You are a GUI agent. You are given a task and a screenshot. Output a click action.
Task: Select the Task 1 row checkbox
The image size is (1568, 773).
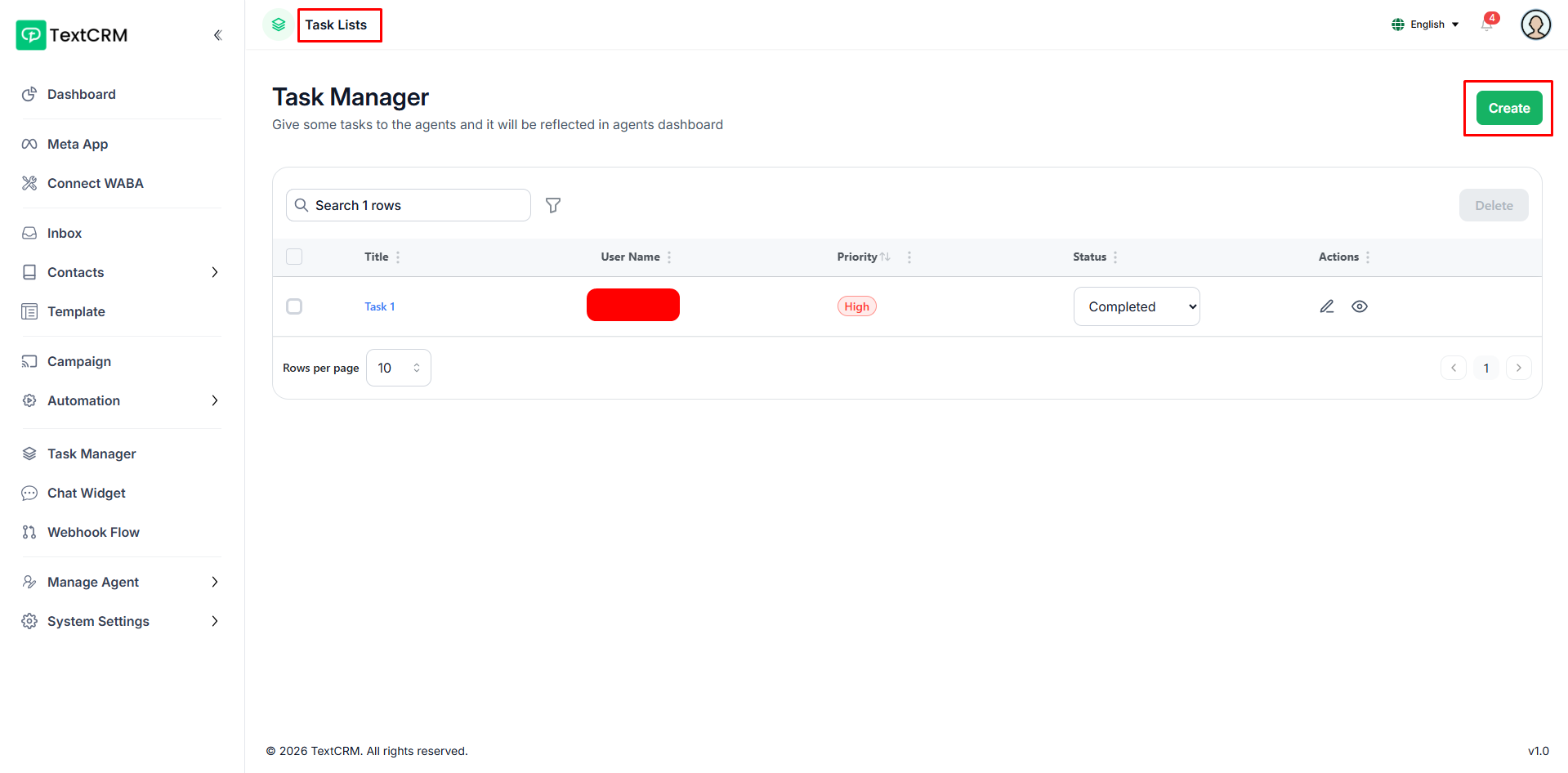click(x=294, y=306)
